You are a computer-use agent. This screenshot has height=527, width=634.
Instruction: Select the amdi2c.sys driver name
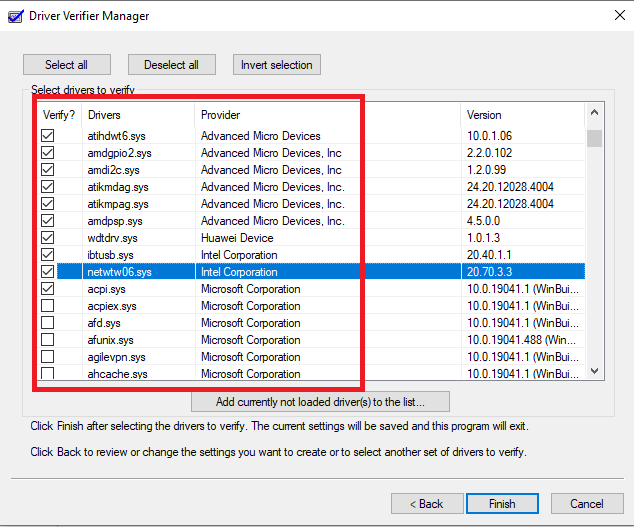coord(113,170)
